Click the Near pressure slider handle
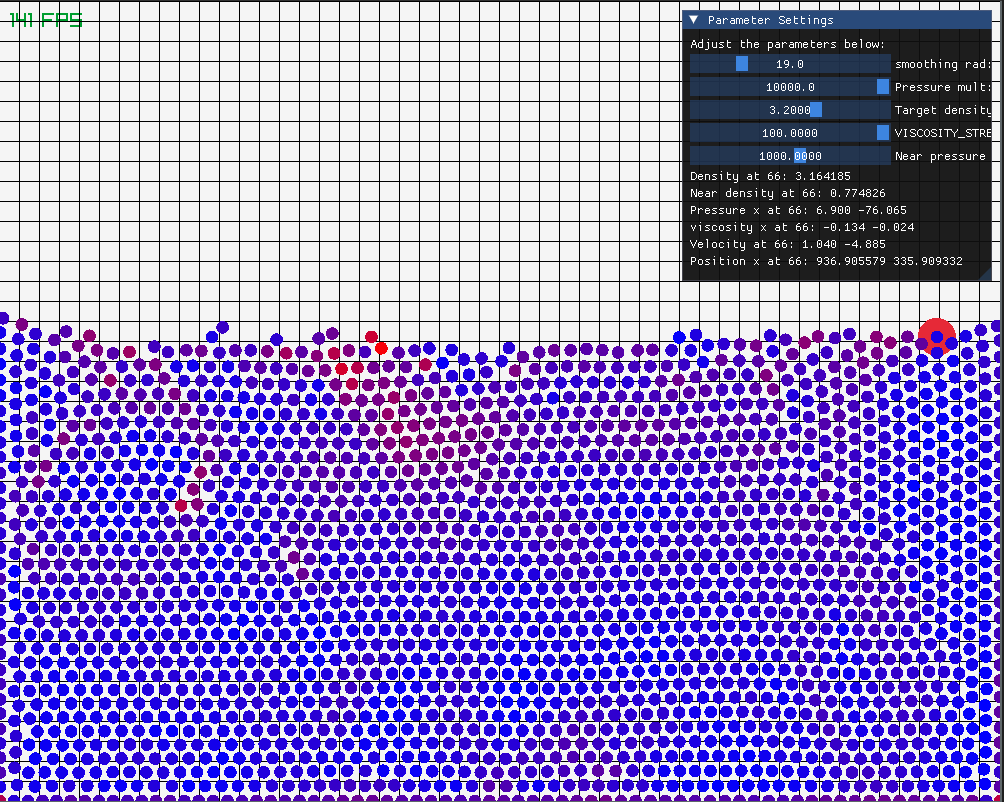Screen dimensions: 1004x802 [x=800, y=156]
